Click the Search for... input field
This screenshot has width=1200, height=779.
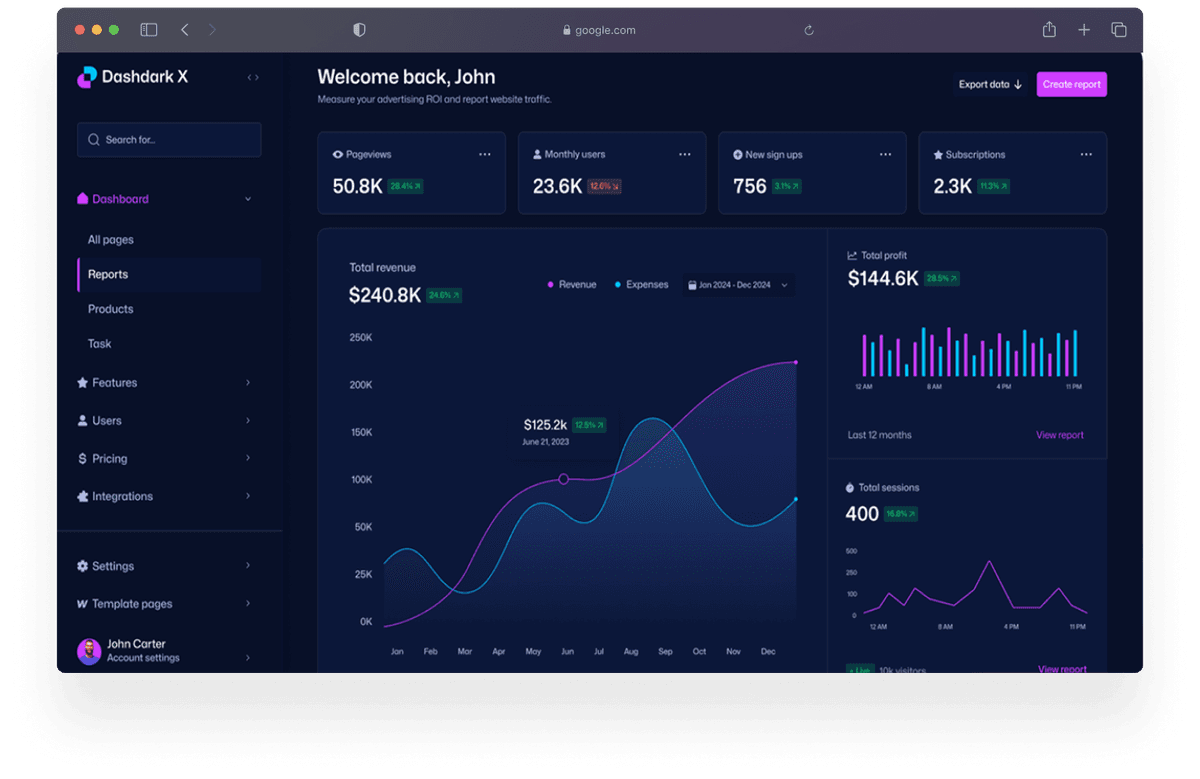click(x=169, y=140)
